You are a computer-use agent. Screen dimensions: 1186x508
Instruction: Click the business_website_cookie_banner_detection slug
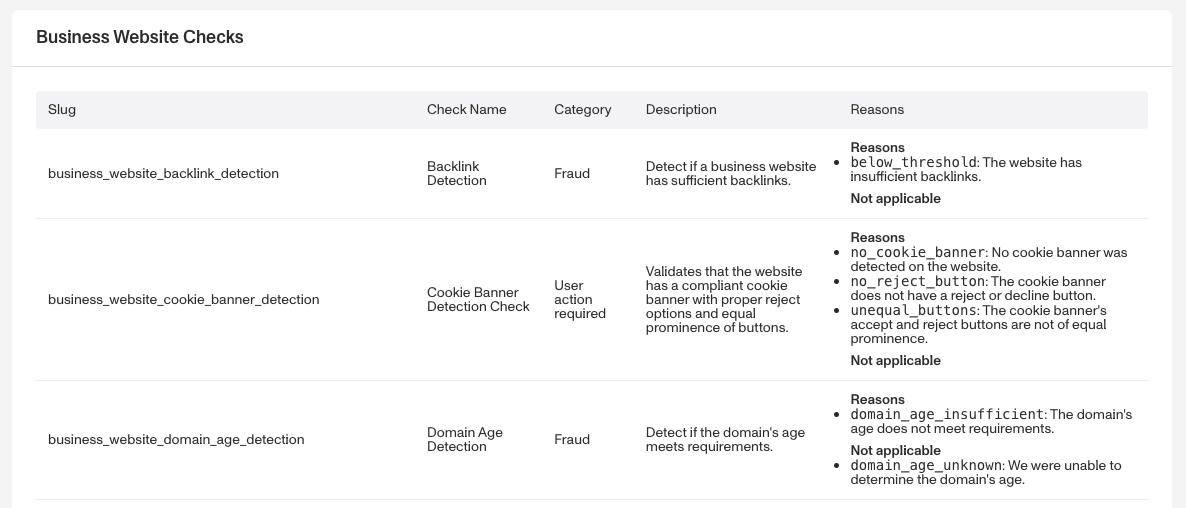[x=184, y=300]
